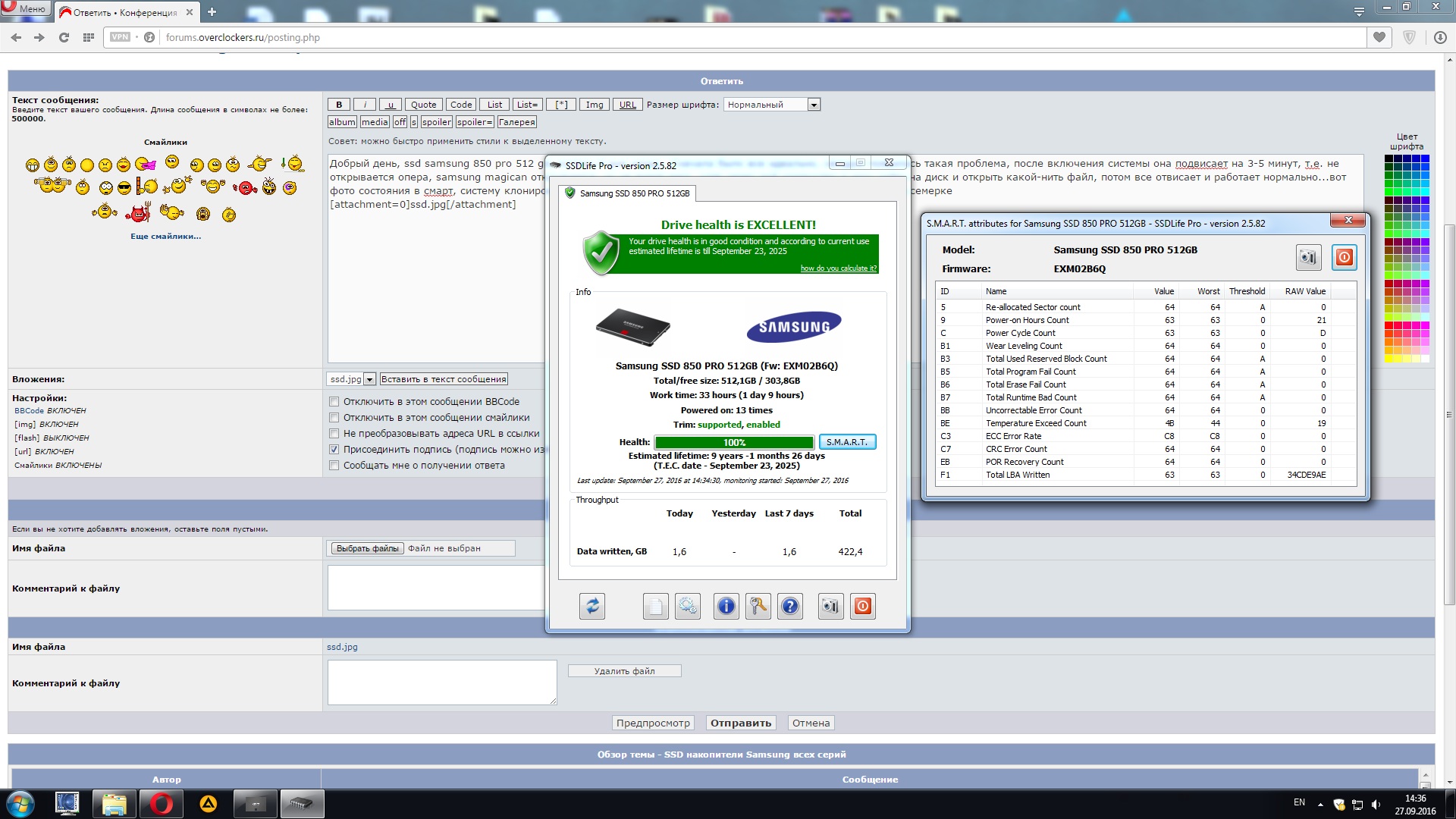Image resolution: width=1456 pixels, height=819 pixels.
Task: Open the blue question mark help icon
Action: click(x=789, y=606)
